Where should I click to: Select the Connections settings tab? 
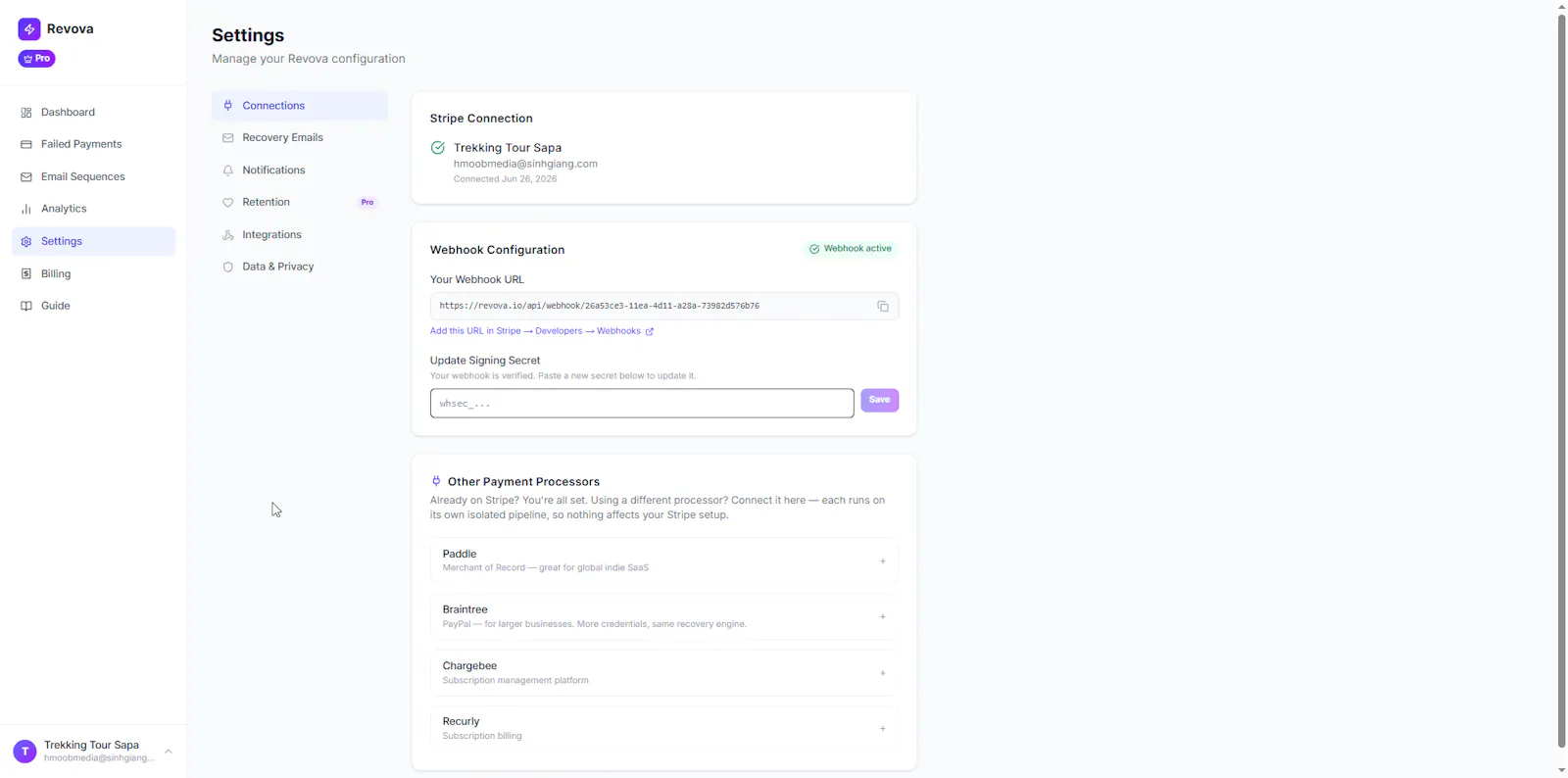[x=300, y=106]
